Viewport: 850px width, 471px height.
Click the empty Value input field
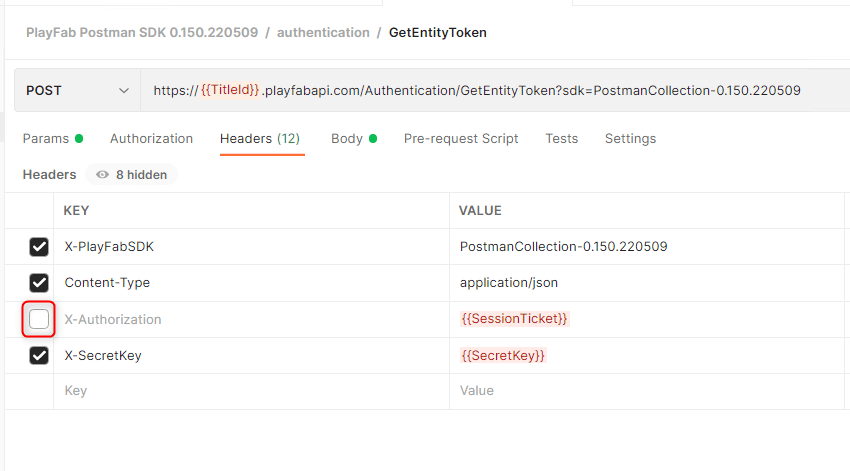[647, 391]
